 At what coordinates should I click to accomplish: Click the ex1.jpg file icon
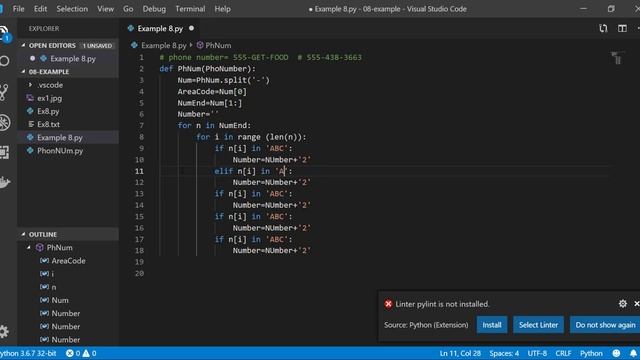click(x=30, y=98)
